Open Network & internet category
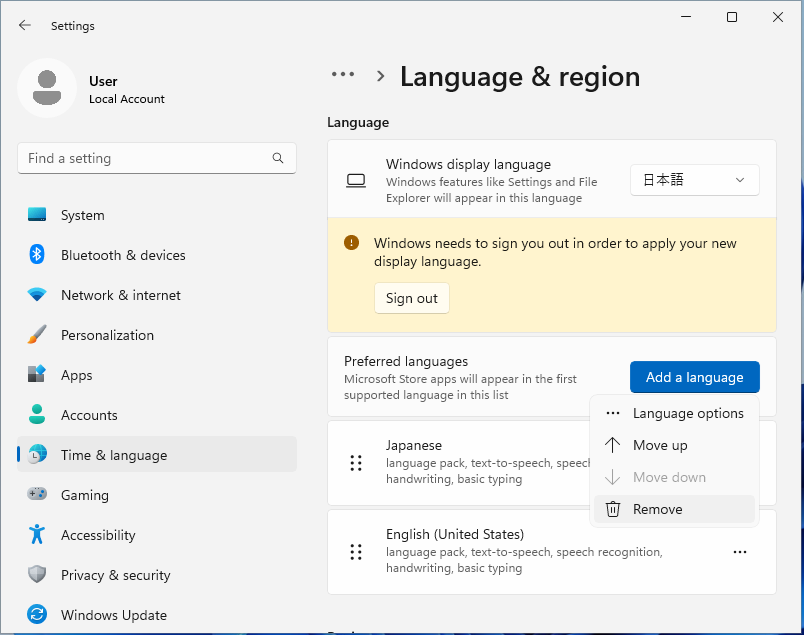The image size is (804, 635). [157, 295]
